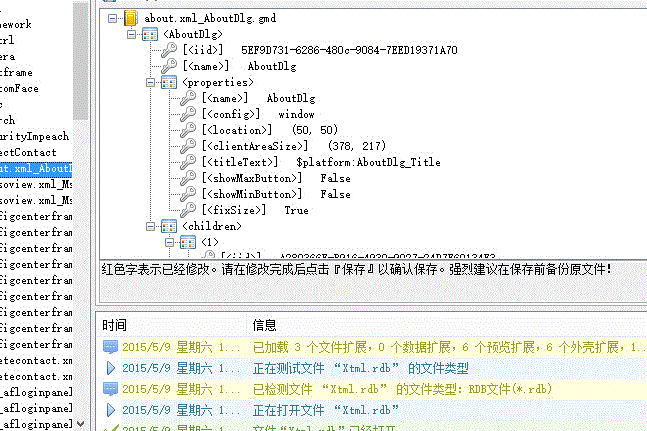This screenshot has width=647, height=431.
Task: Select the [<titleText>] property row
Action: (321, 162)
